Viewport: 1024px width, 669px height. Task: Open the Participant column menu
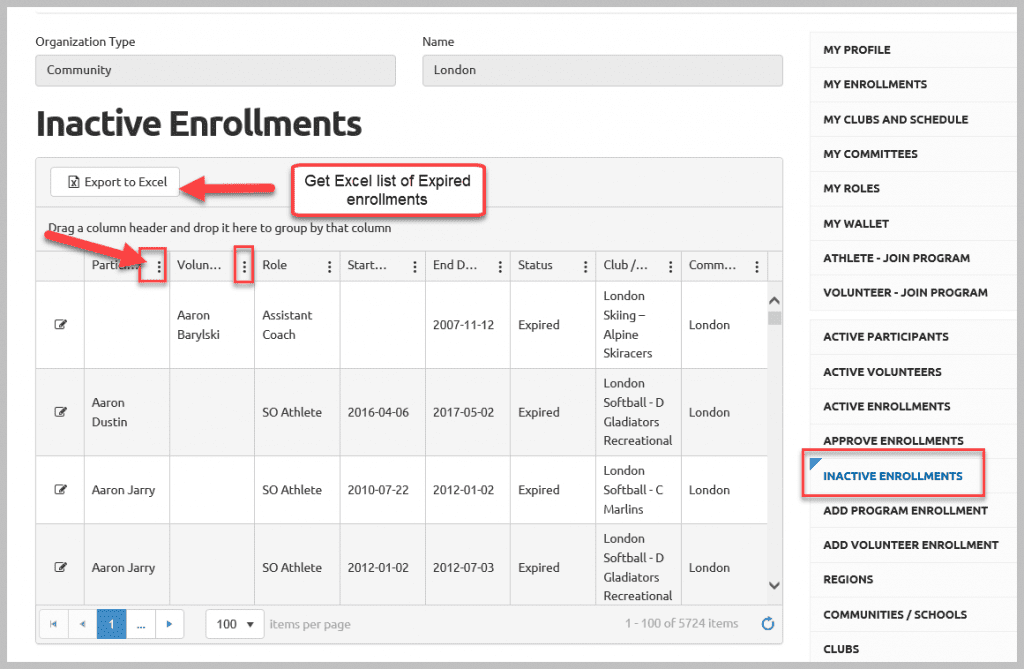(x=159, y=267)
